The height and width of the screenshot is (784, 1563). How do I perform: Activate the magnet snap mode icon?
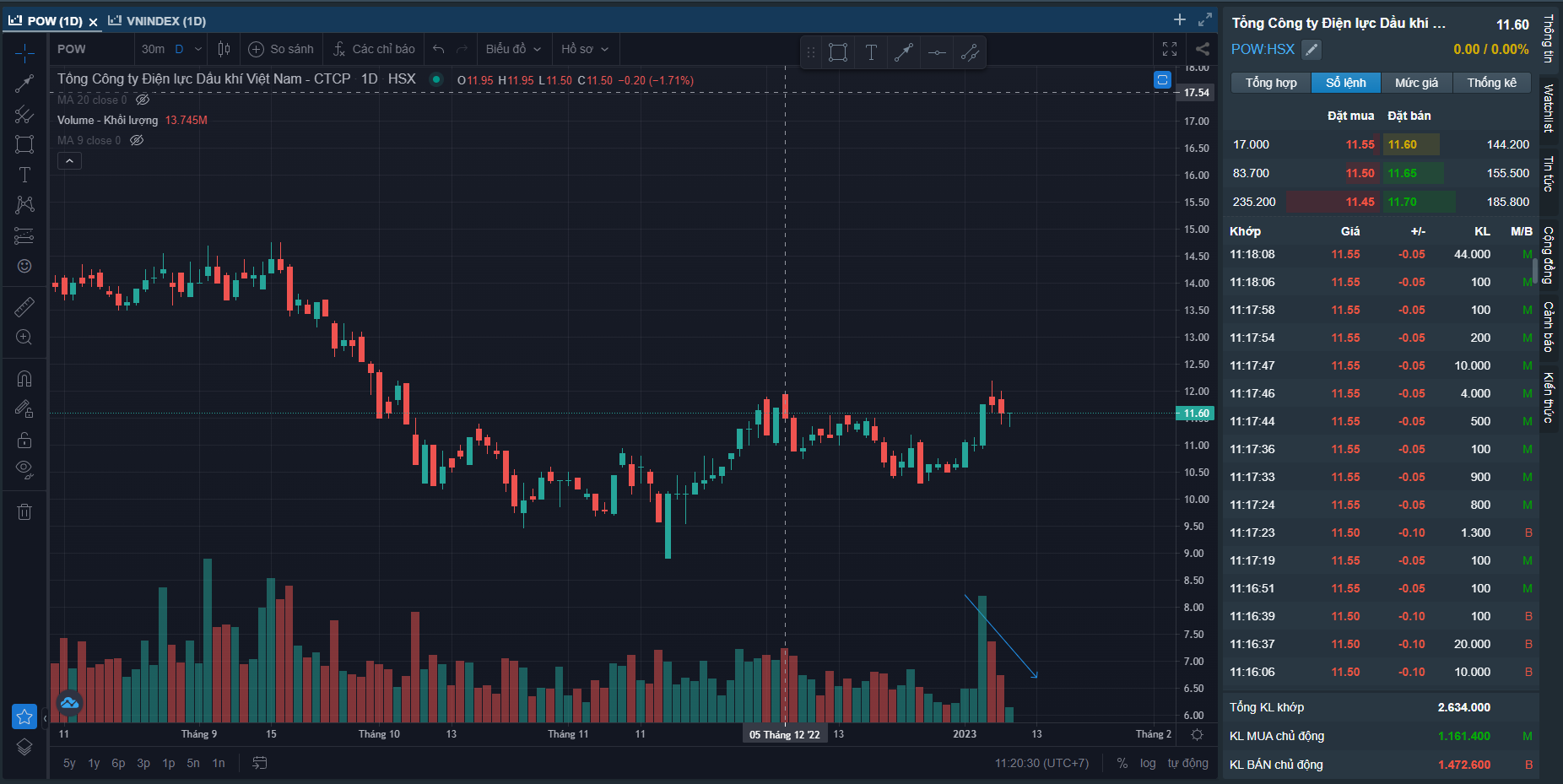coord(24,379)
